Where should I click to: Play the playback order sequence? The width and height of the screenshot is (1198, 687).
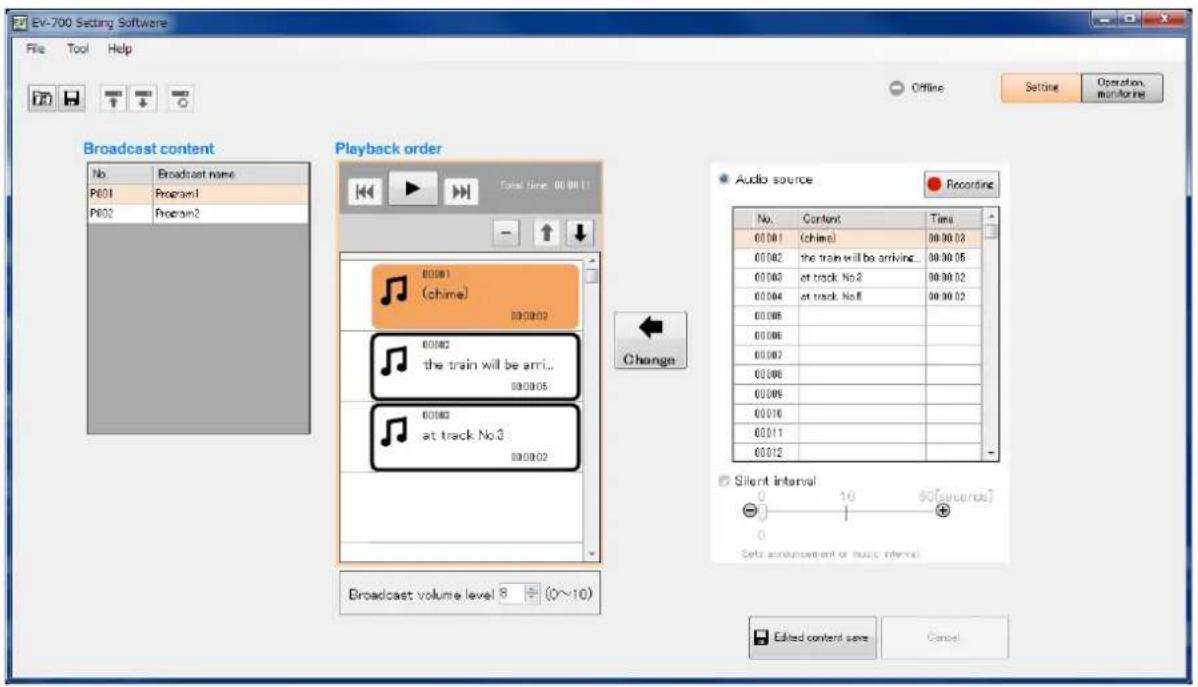(x=413, y=188)
